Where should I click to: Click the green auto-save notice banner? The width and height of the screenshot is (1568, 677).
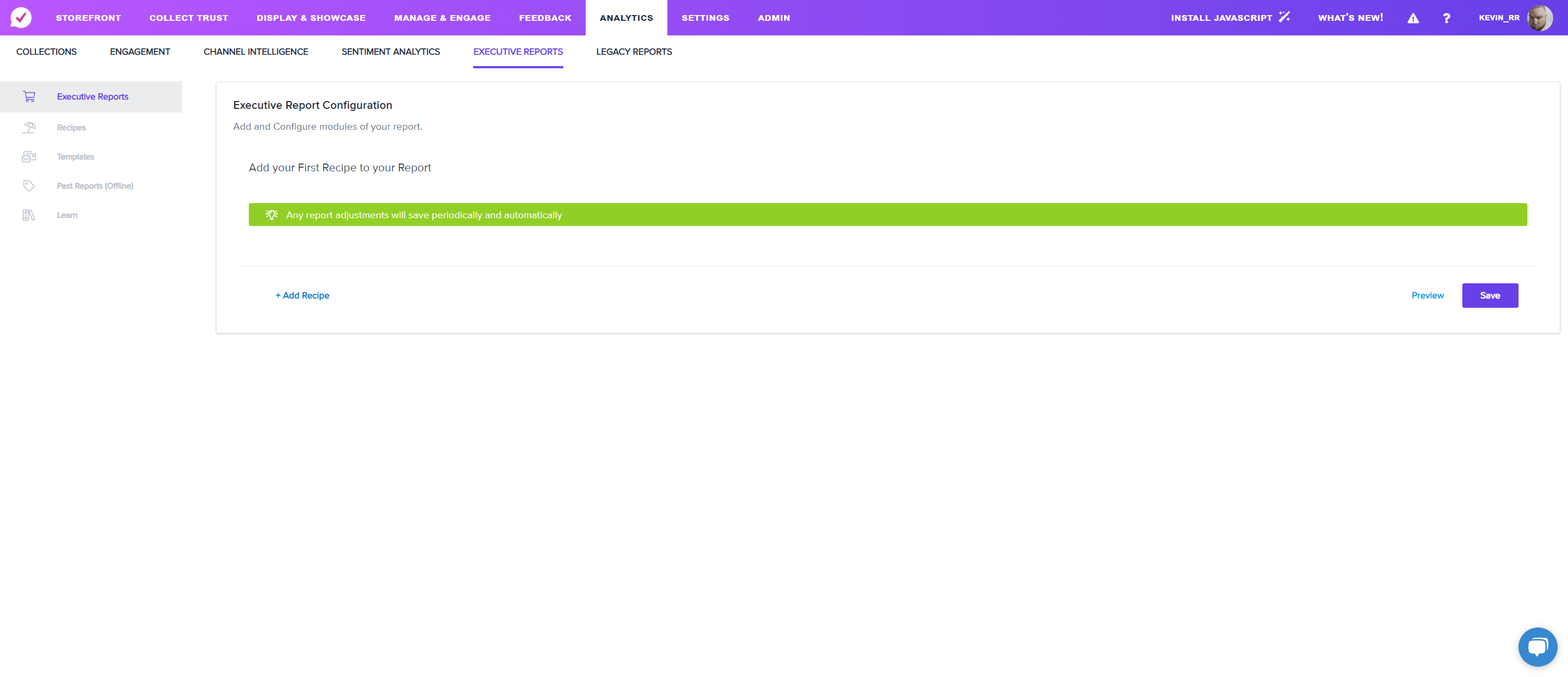(x=887, y=215)
